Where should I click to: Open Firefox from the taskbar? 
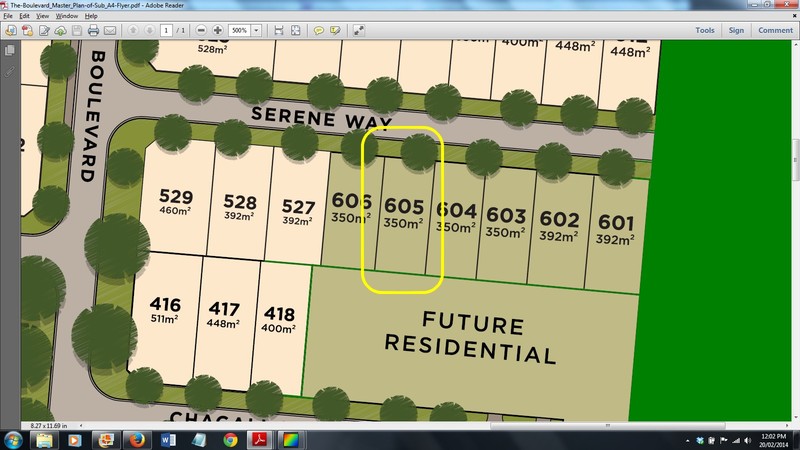click(x=135, y=439)
